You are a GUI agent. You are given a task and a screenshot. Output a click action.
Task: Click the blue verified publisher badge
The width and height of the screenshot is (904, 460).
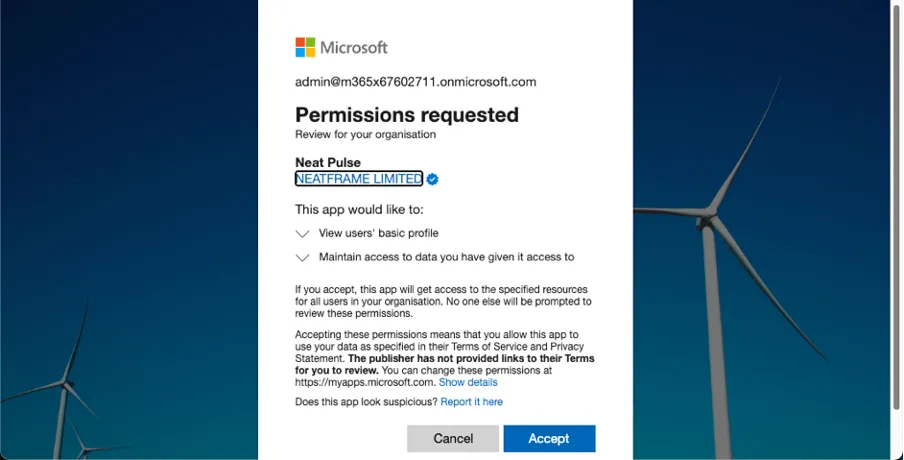[x=433, y=179]
